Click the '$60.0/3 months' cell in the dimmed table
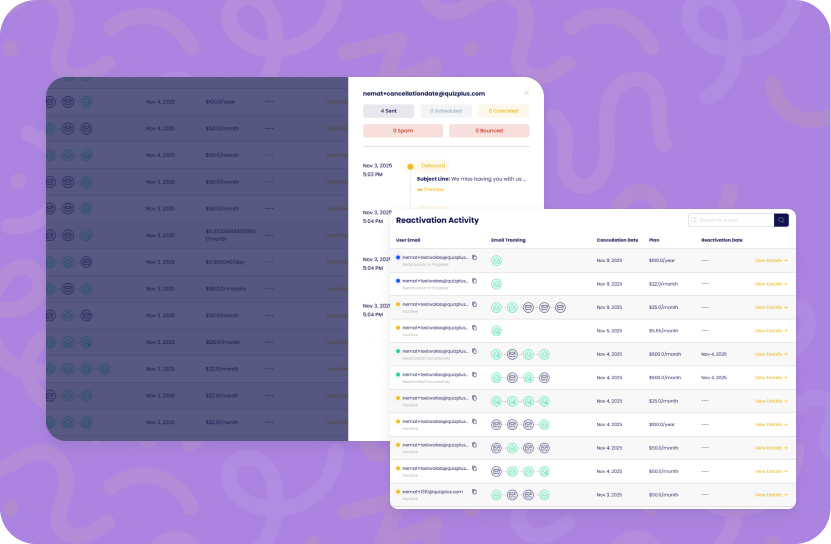Screen dimensions: 831x544 (x=226, y=289)
